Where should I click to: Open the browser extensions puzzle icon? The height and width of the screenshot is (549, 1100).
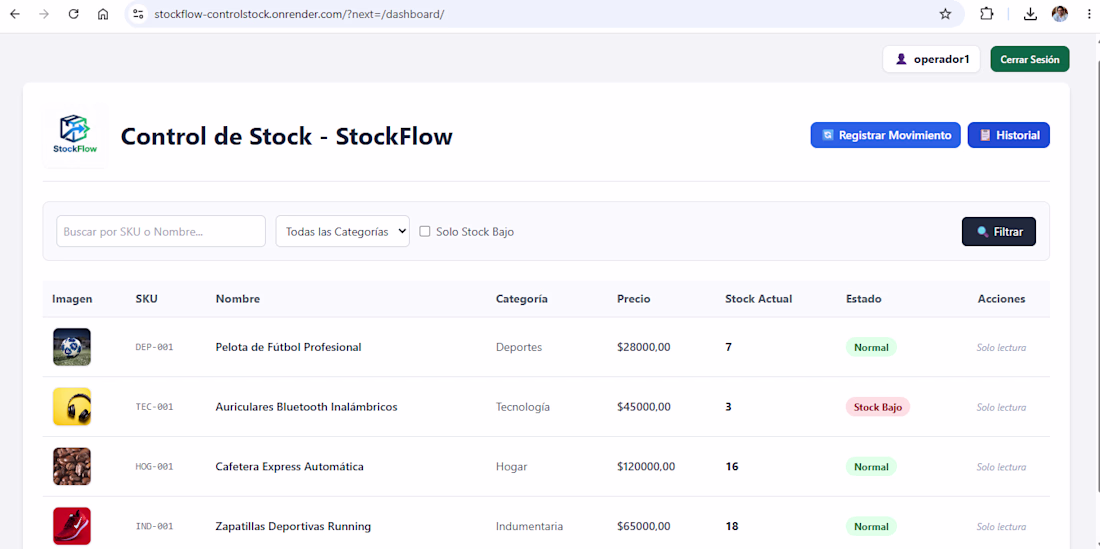click(986, 14)
